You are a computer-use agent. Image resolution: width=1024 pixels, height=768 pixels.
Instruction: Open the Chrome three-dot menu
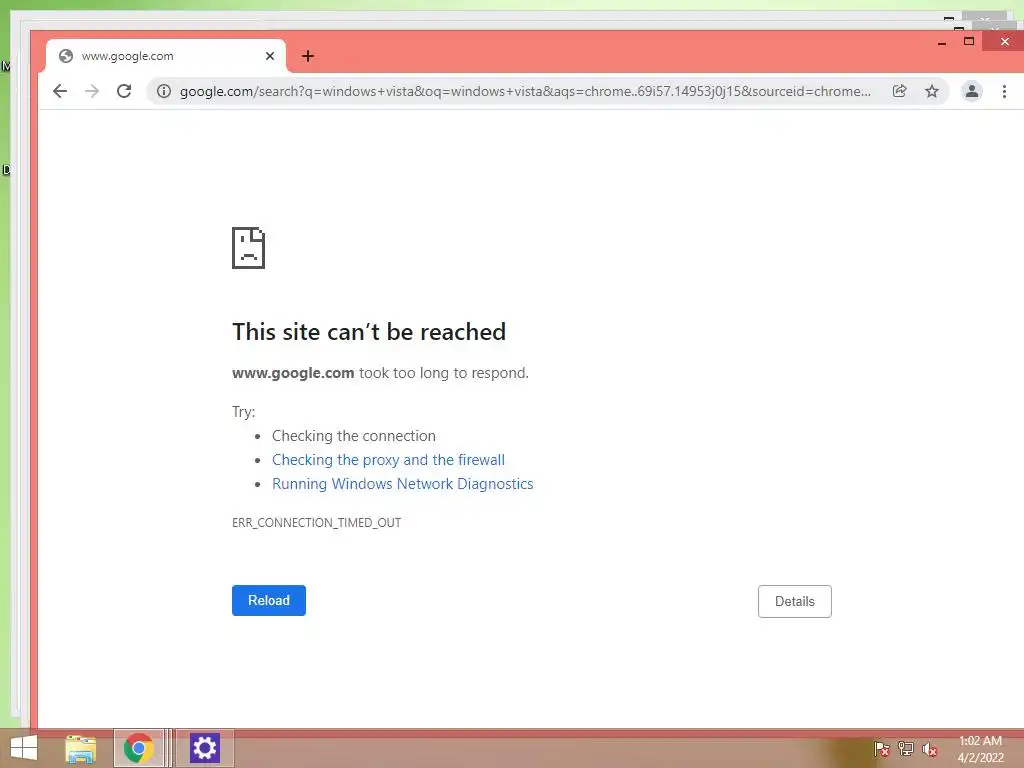coord(1004,91)
